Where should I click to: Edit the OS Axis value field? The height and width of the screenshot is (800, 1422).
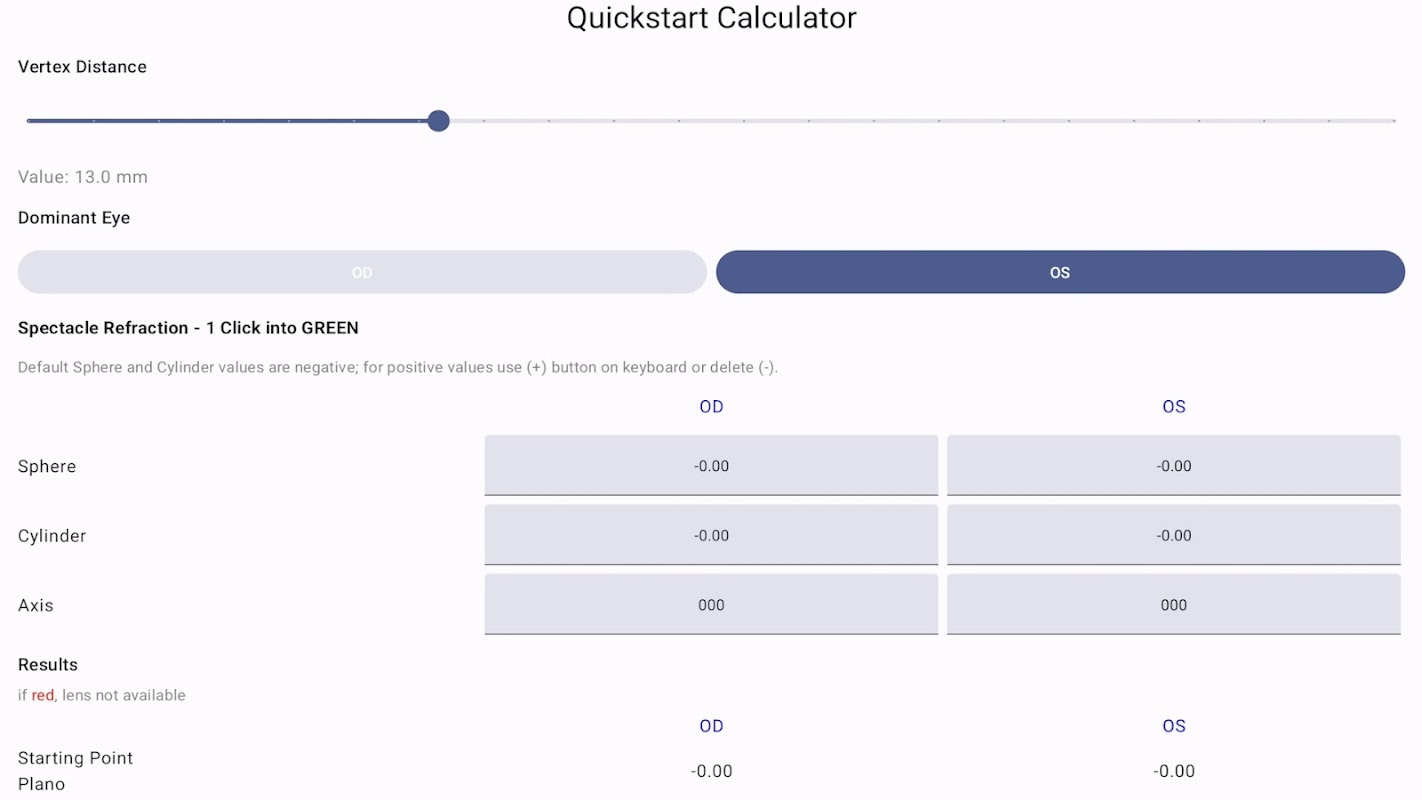(x=1173, y=604)
